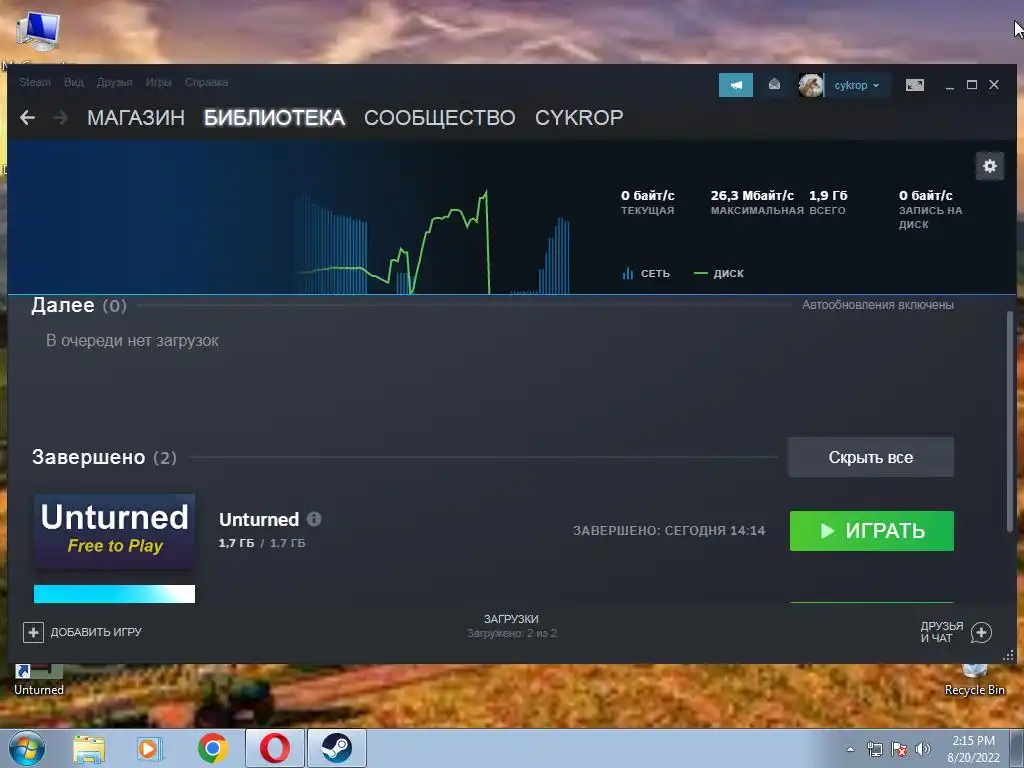This screenshot has height=768, width=1024.
Task: Open Friends and Chat plus icon
Action: pyautogui.click(x=981, y=632)
